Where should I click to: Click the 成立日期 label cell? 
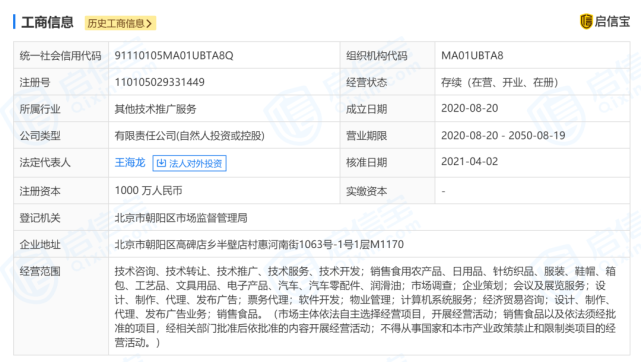click(387, 109)
